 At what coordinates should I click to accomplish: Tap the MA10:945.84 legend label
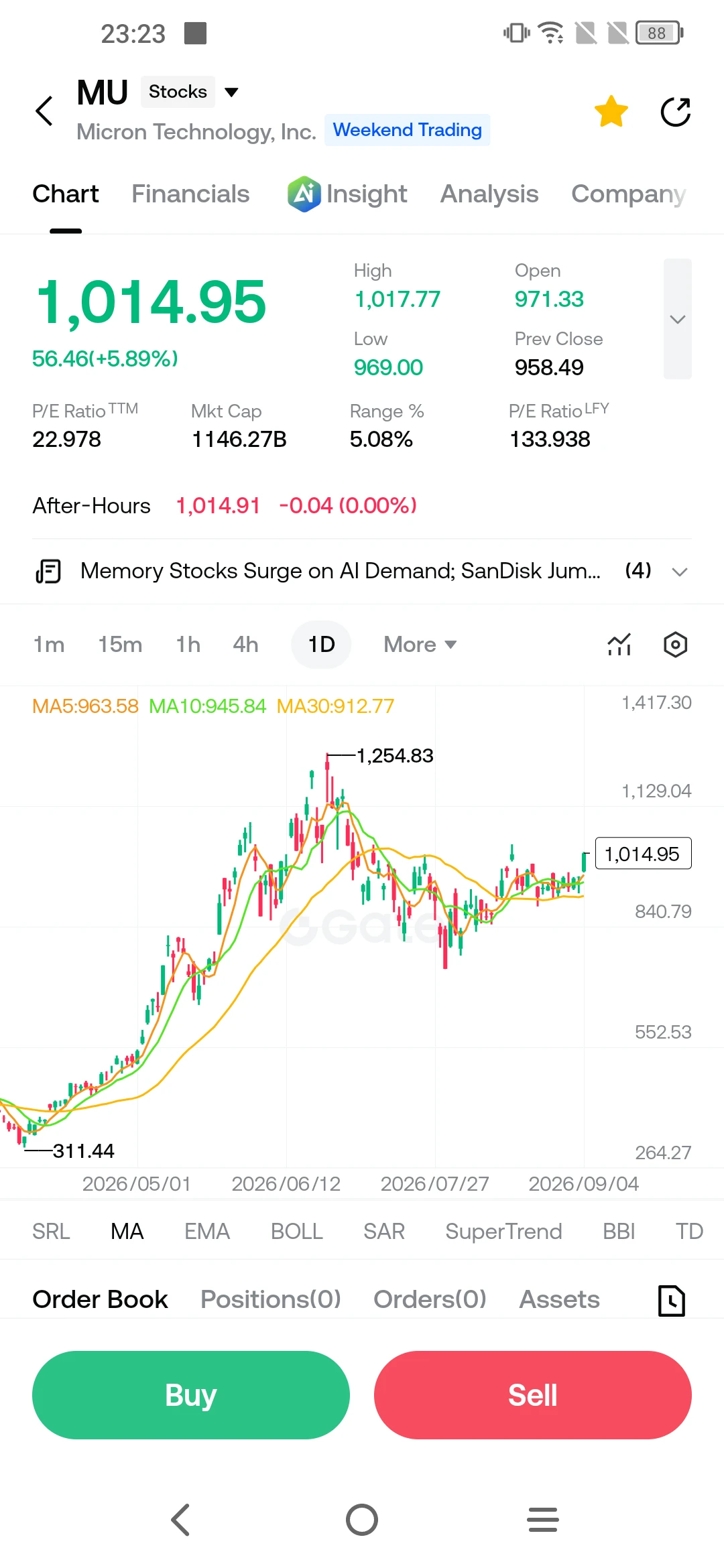click(207, 706)
